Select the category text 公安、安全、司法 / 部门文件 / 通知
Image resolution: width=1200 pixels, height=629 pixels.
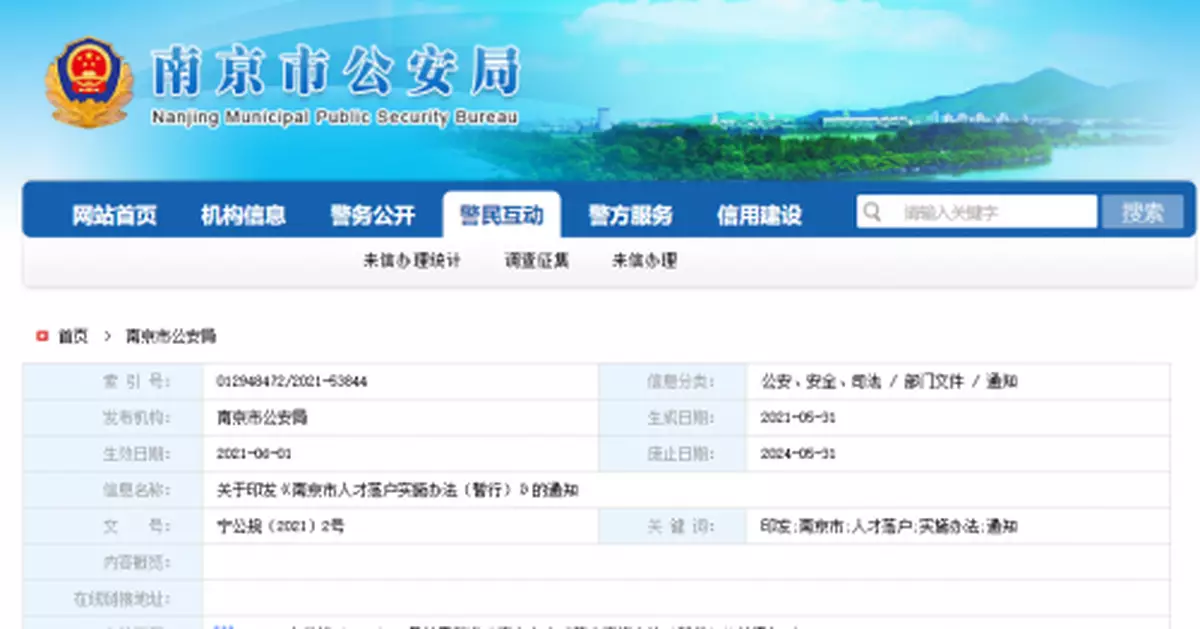[x=889, y=382]
